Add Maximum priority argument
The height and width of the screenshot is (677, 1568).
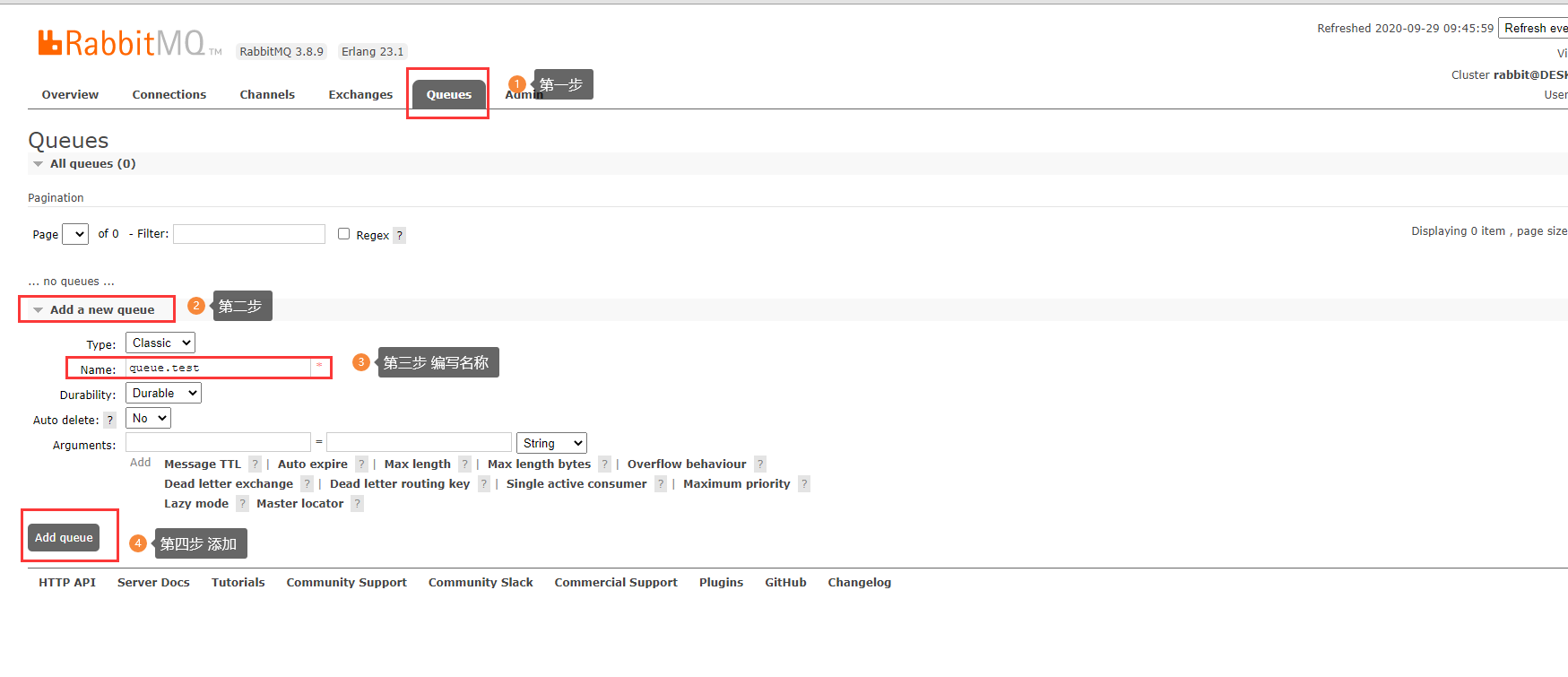(737, 483)
